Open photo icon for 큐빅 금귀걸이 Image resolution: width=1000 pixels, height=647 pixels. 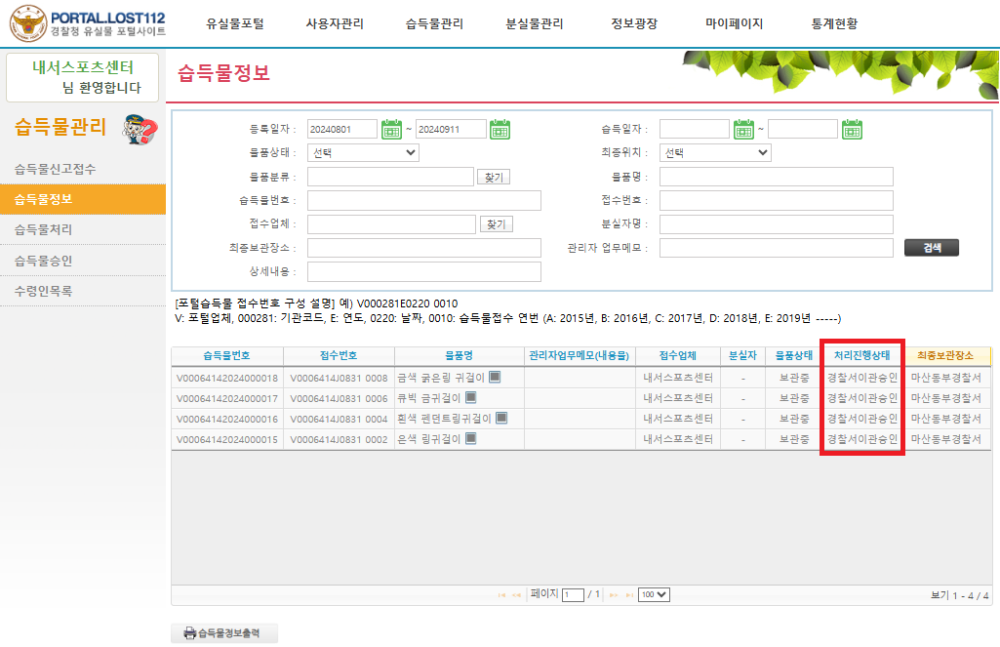coord(471,398)
